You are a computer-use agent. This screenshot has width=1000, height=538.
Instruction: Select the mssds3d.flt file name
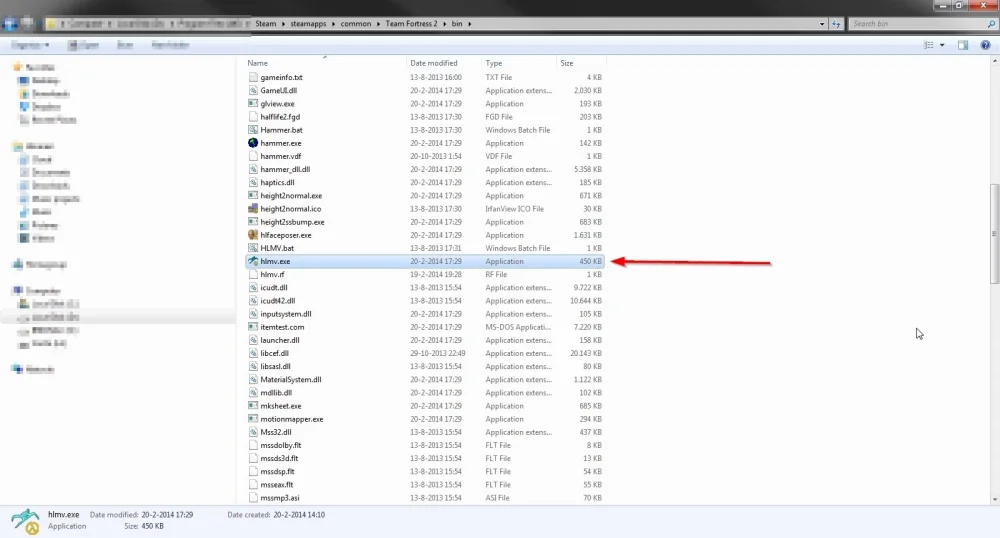(x=279, y=458)
